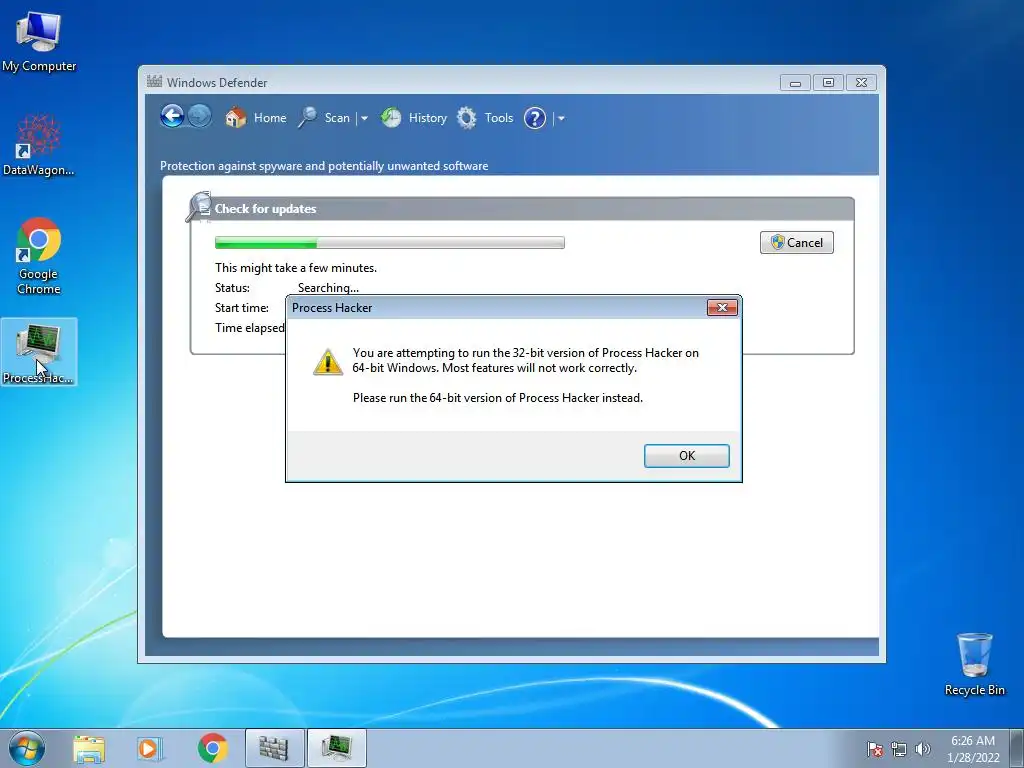Minimize the Windows Defender window
Image resolution: width=1024 pixels, height=768 pixels.
[795, 83]
